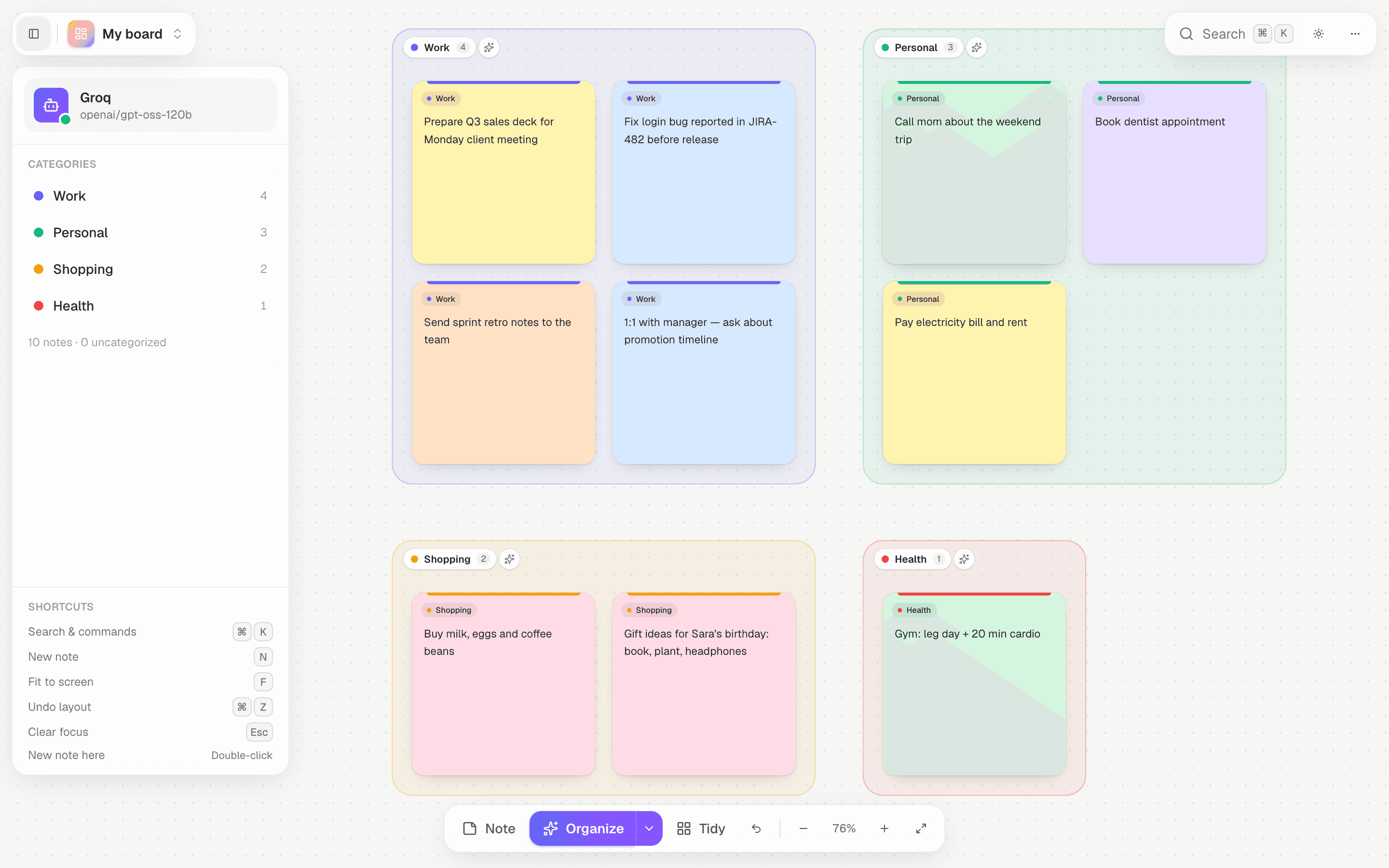The width and height of the screenshot is (1389, 868).
Task: Select the 1:1 with manager note
Action: click(x=704, y=373)
